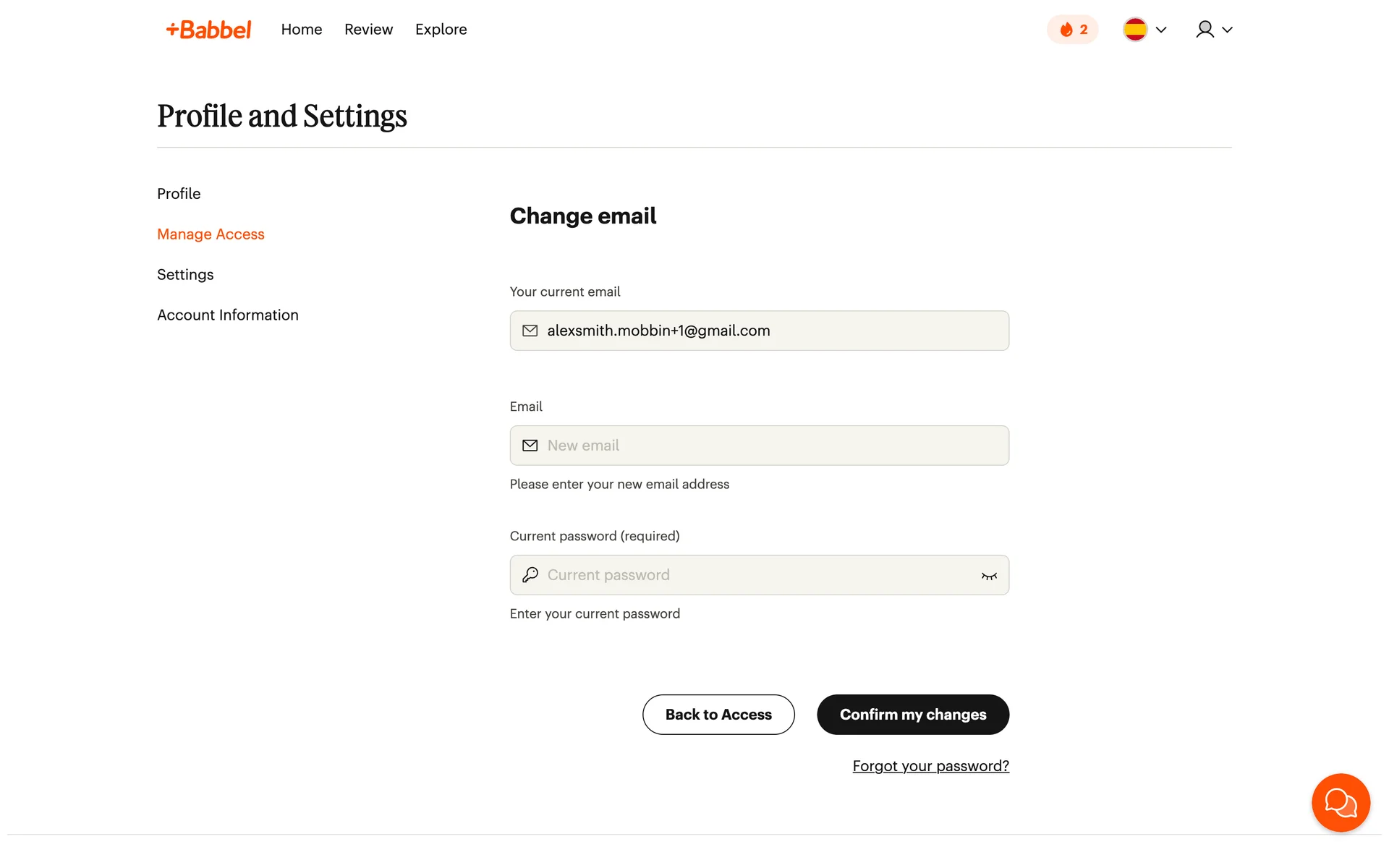The width and height of the screenshot is (1389, 868).
Task: Go to Home in top navigation
Action: point(302,30)
